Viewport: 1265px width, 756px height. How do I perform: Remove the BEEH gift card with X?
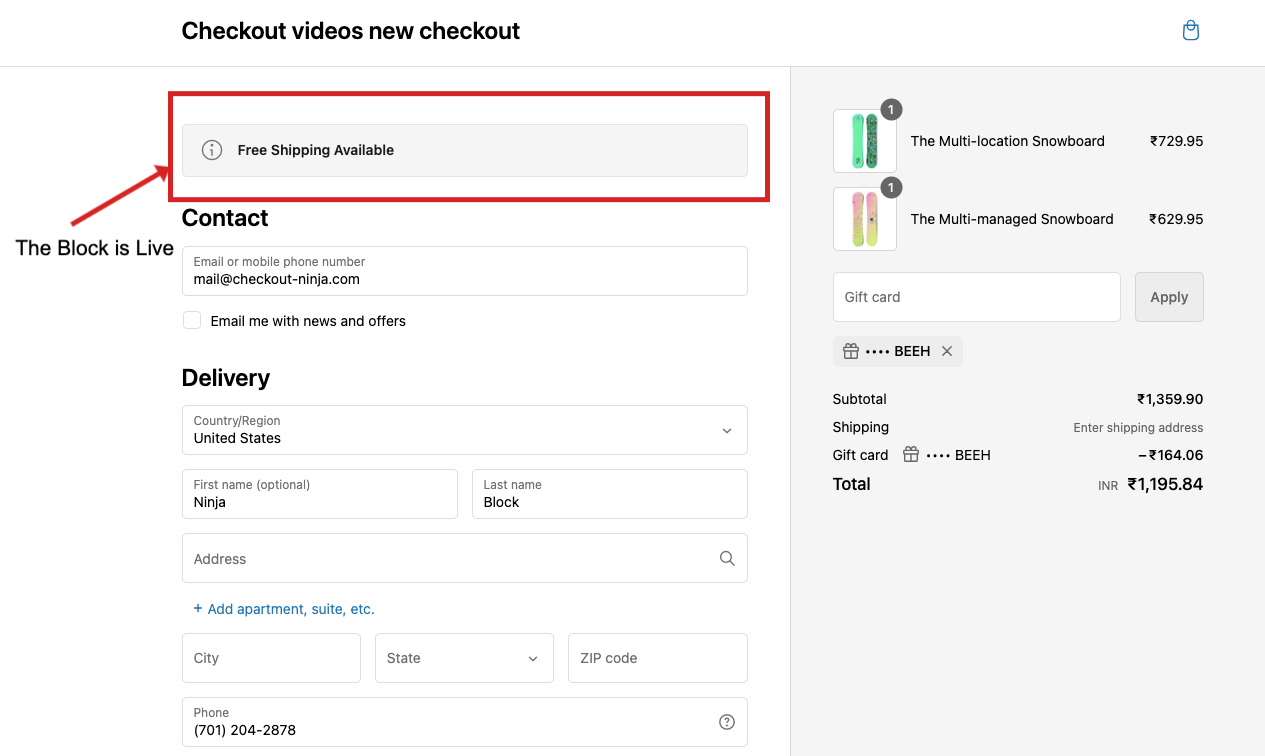(x=947, y=351)
